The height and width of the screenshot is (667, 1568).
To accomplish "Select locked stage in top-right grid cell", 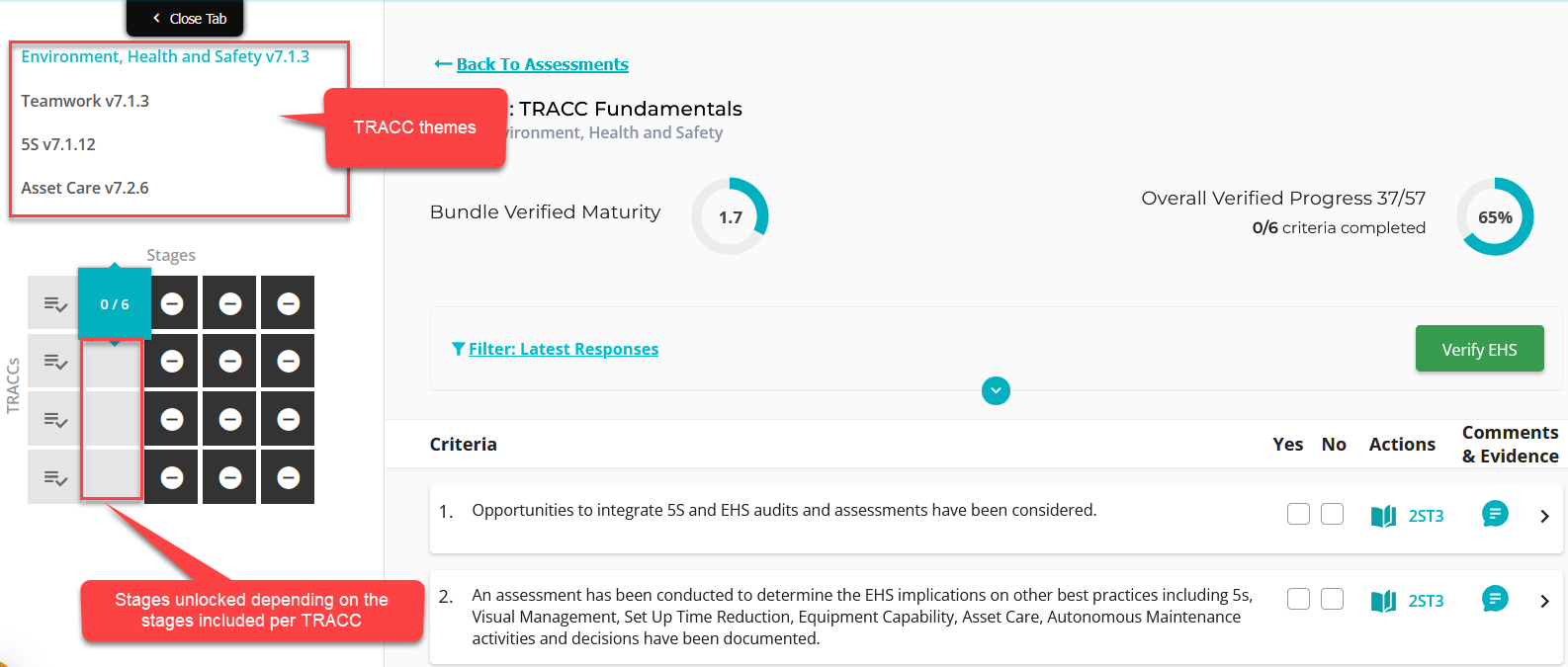I will click(x=288, y=303).
